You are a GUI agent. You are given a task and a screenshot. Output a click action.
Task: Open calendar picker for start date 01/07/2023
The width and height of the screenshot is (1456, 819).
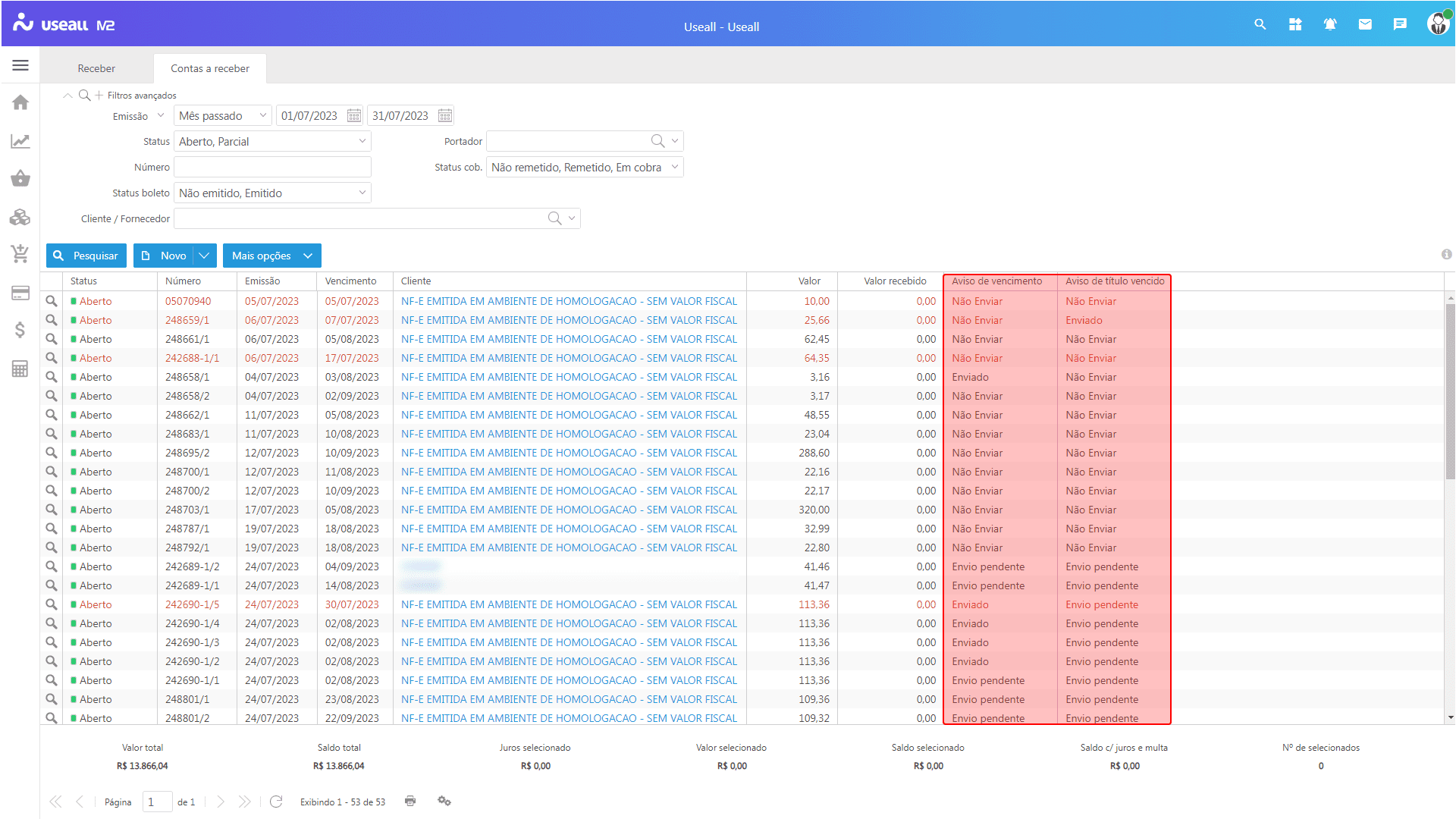tap(354, 116)
